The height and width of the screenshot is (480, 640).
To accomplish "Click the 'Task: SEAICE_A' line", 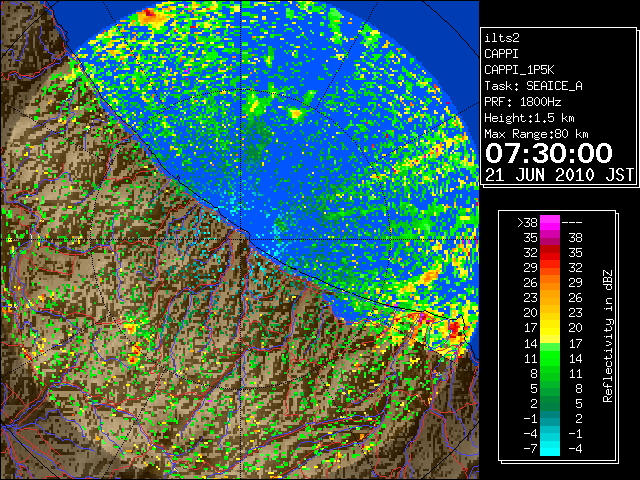I will (x=533, y=86).
